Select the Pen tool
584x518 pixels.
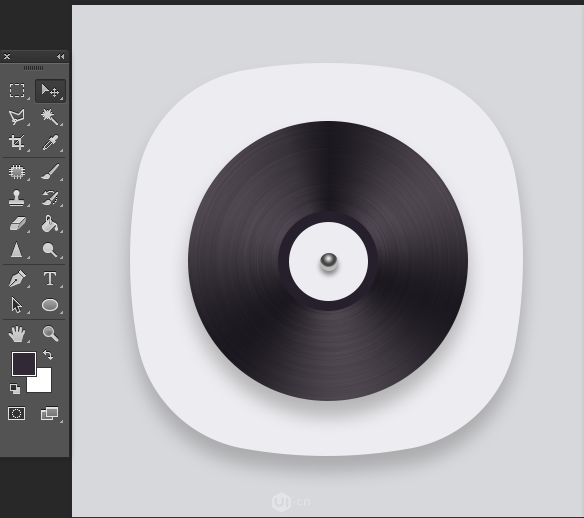tap(17, 279)
